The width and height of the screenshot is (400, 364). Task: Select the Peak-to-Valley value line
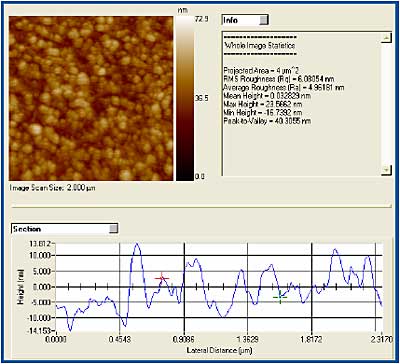[x=267, y=121]
